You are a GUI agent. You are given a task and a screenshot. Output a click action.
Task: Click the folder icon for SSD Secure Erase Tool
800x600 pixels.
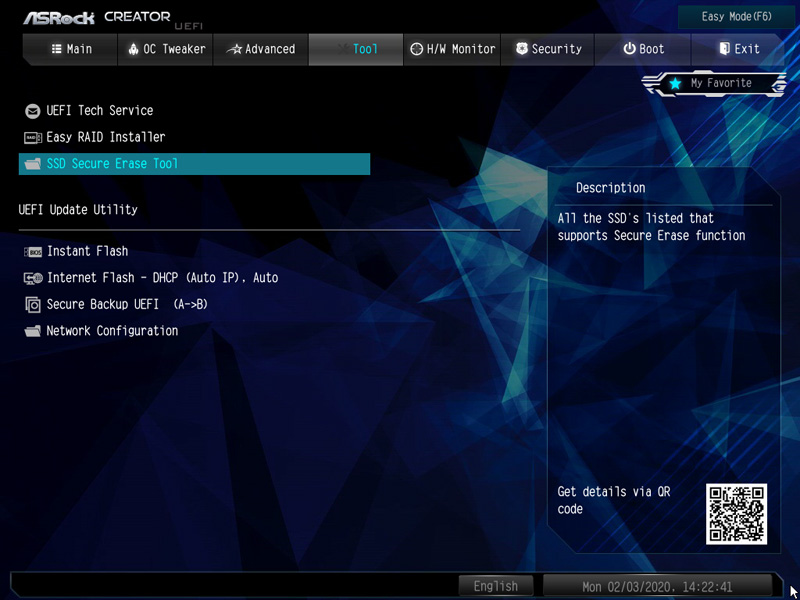point(33,164)
